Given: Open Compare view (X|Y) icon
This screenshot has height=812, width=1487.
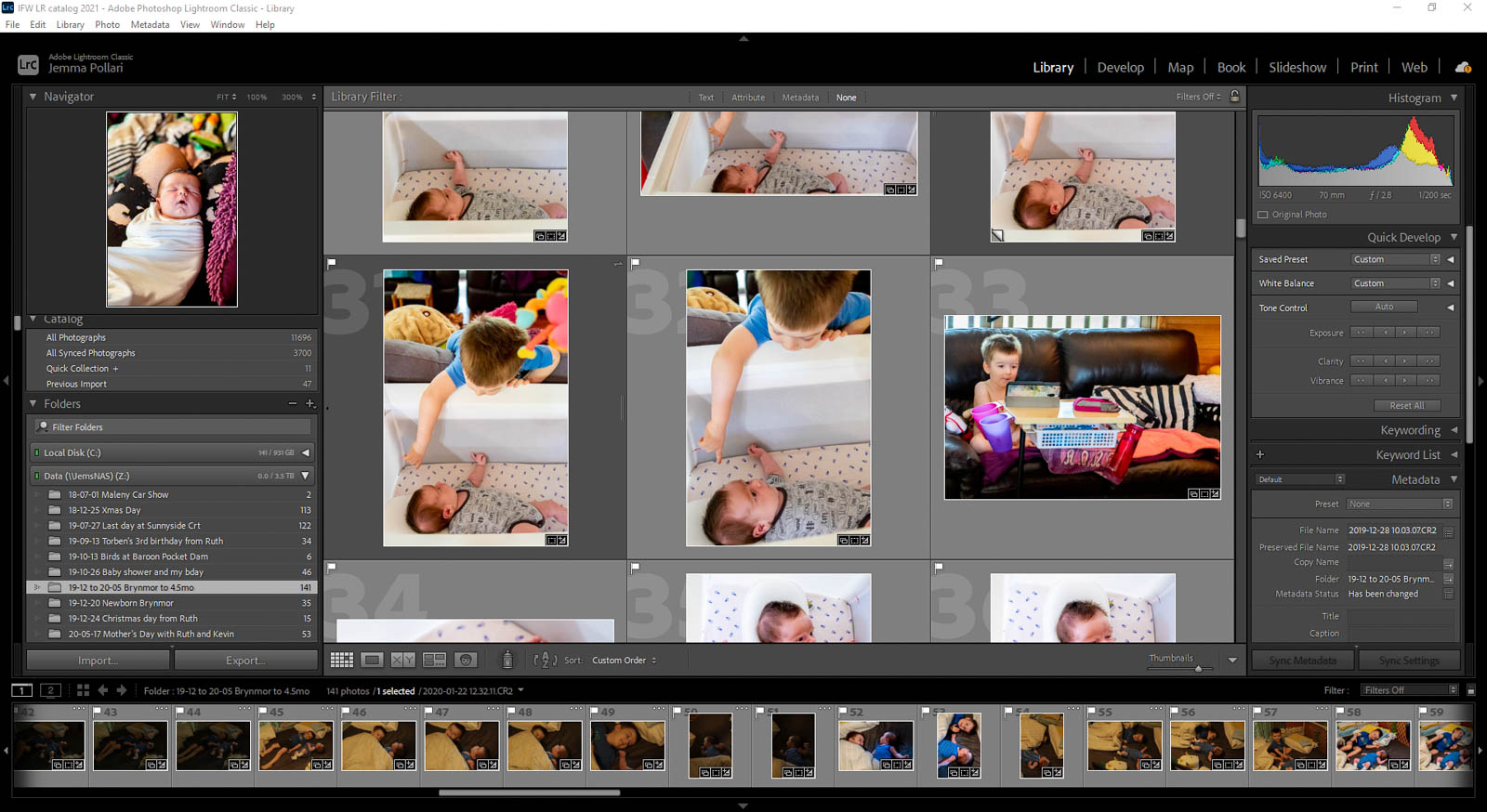Looking at the screenshot, I should (x=402, y=660).
